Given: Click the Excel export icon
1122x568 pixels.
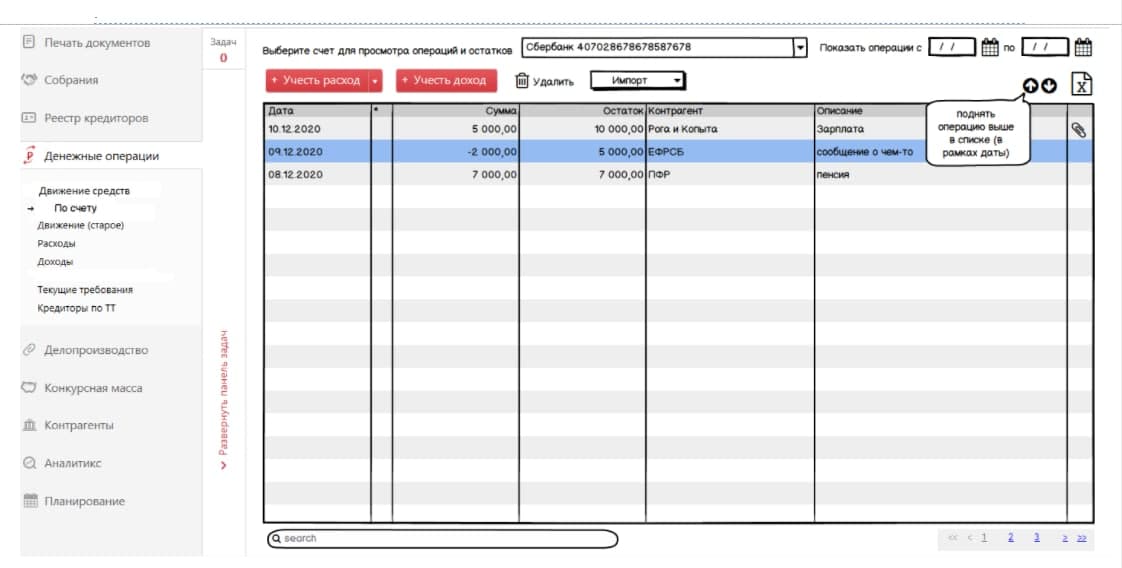Looking at the screenshot, I should tap(1081, 86).
